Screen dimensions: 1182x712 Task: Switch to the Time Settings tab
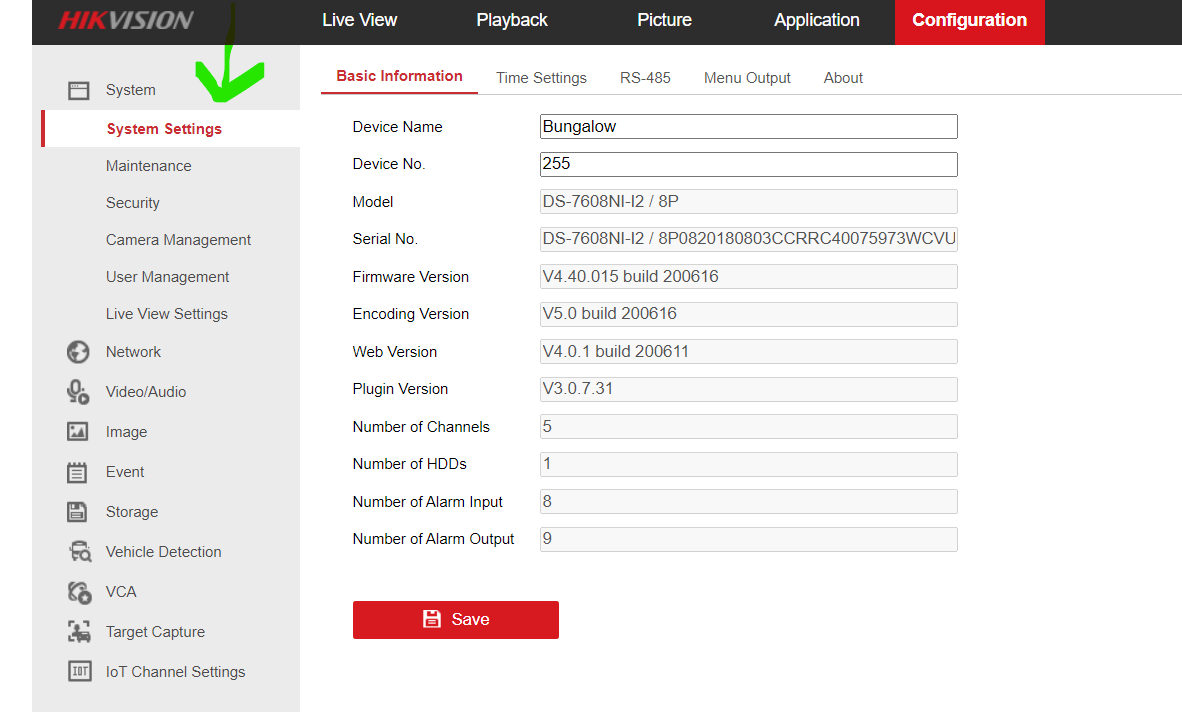541,78
